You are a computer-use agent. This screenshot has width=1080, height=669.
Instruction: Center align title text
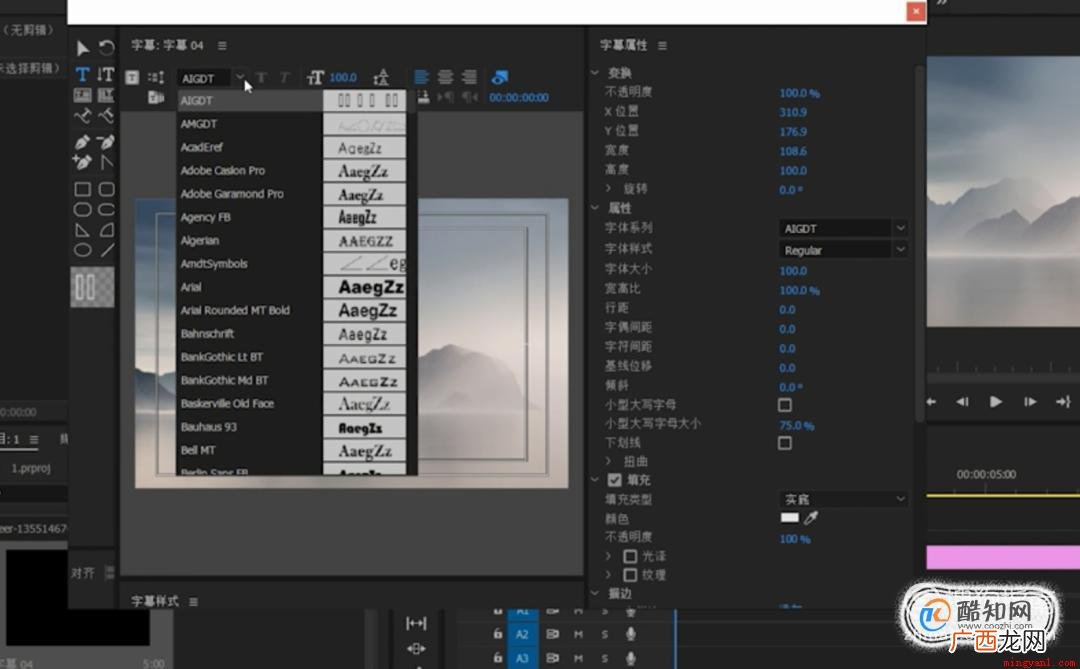[x=445, y=77]
